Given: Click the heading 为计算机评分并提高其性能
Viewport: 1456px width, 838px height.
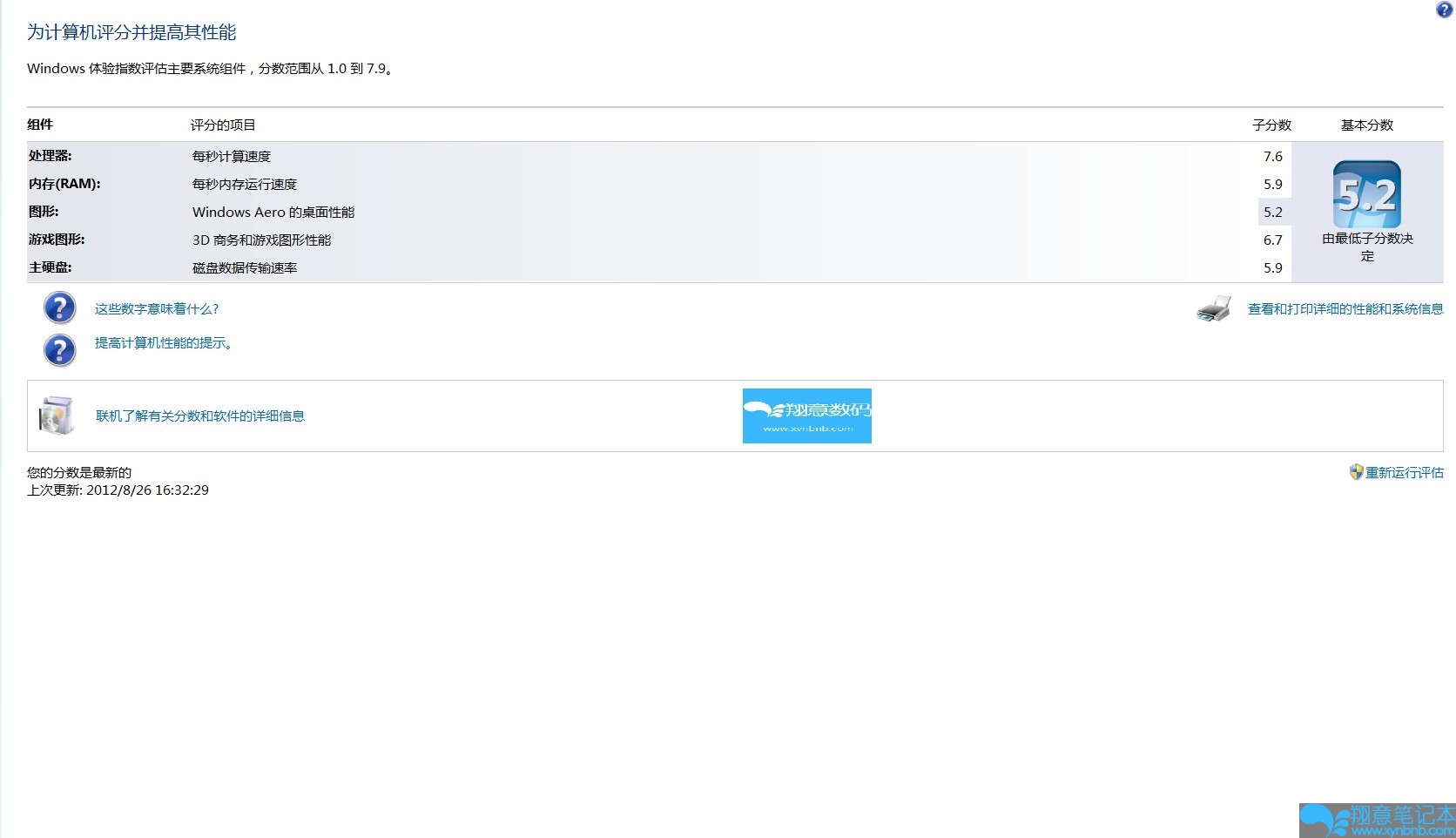Looking at the screenshot, I should (131, 32).
